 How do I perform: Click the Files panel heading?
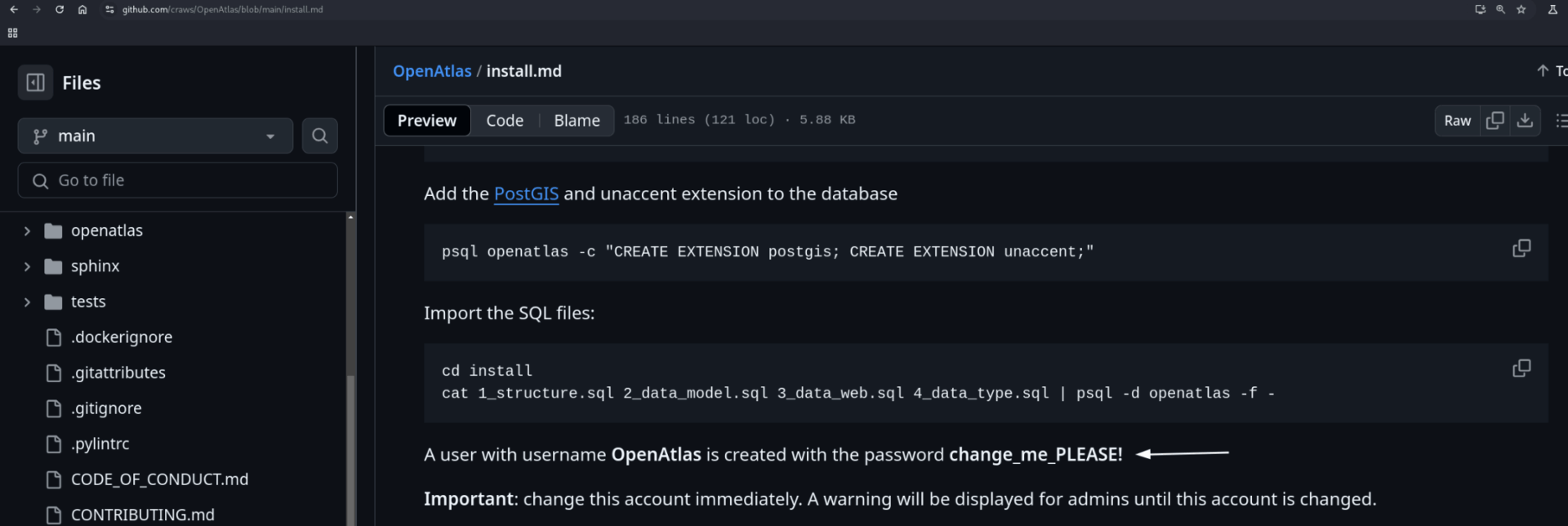82,82
